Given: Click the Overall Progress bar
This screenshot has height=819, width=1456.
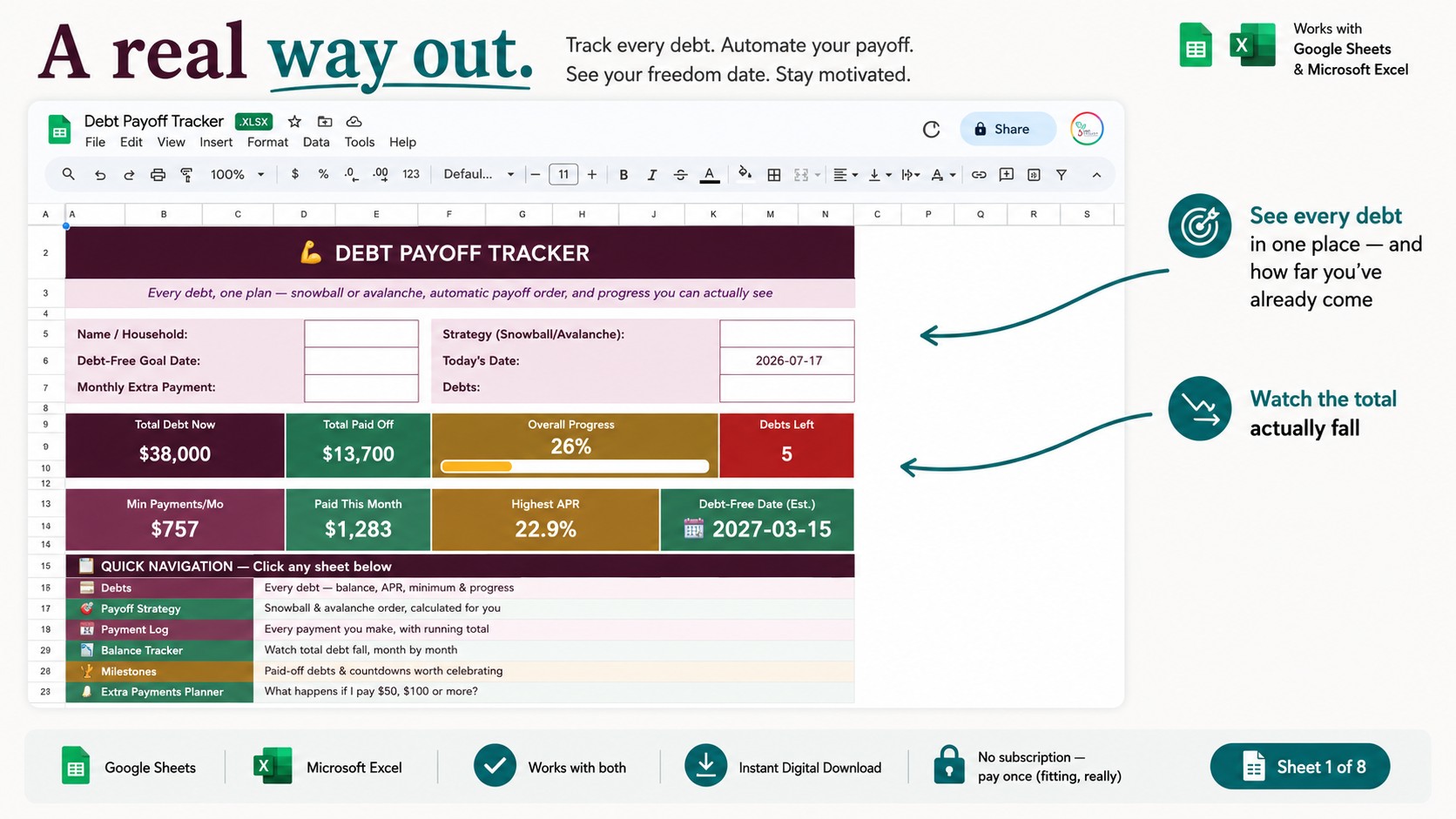Looking at the screenshot, I should pyautogui.click(x=575, y=467).
